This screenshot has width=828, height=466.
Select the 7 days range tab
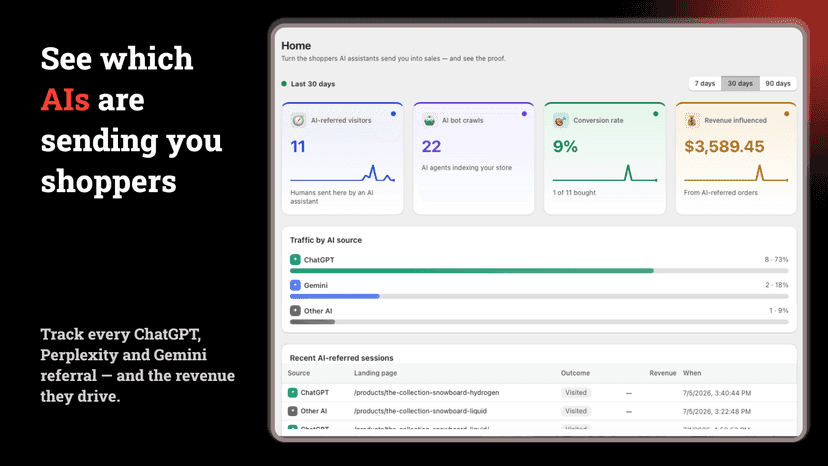click(x=704, y=83)
